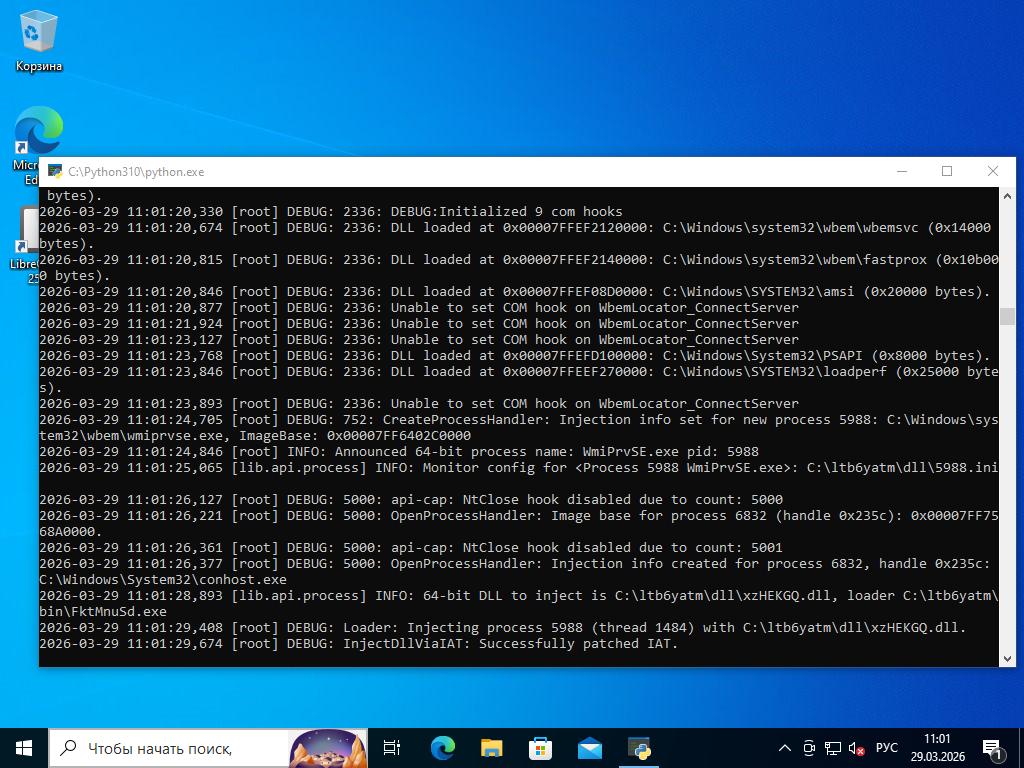Launch Microsoft Edge from the taskbar

point(442,748)
